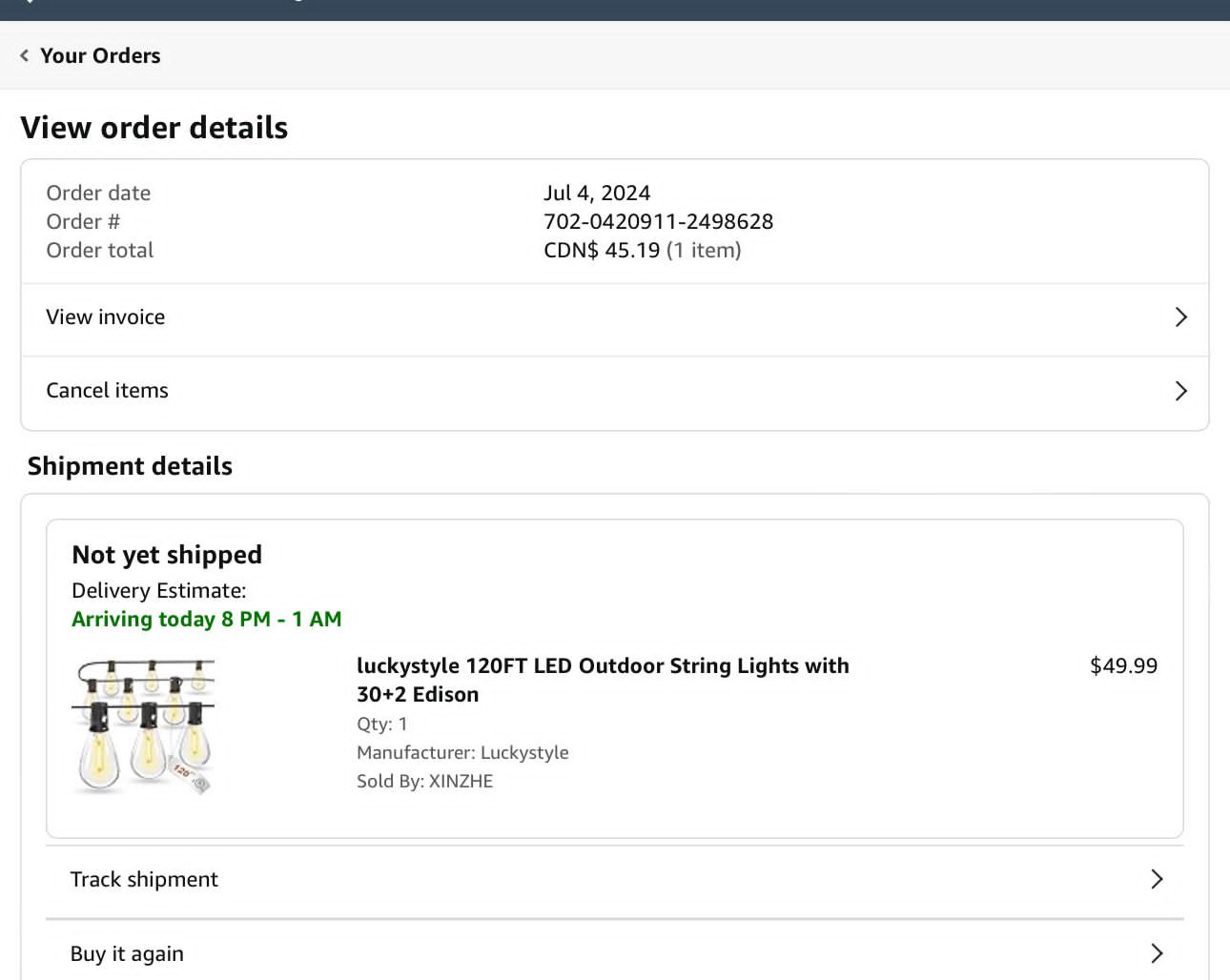Open the luckystyle 120FT LED String Lights title
The height and width of the screenshot is (980, 1230).
click(x=603, y=680)
